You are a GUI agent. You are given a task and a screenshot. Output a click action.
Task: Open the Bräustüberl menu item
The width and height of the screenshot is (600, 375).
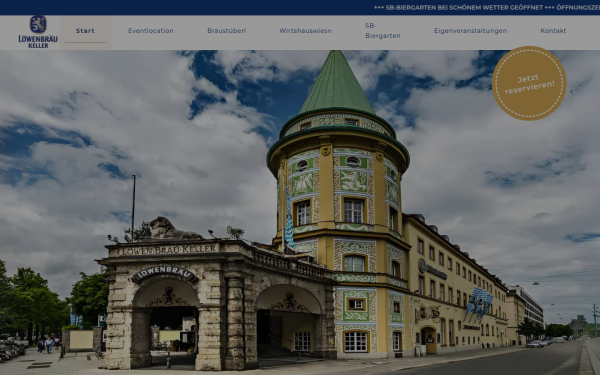227,31
